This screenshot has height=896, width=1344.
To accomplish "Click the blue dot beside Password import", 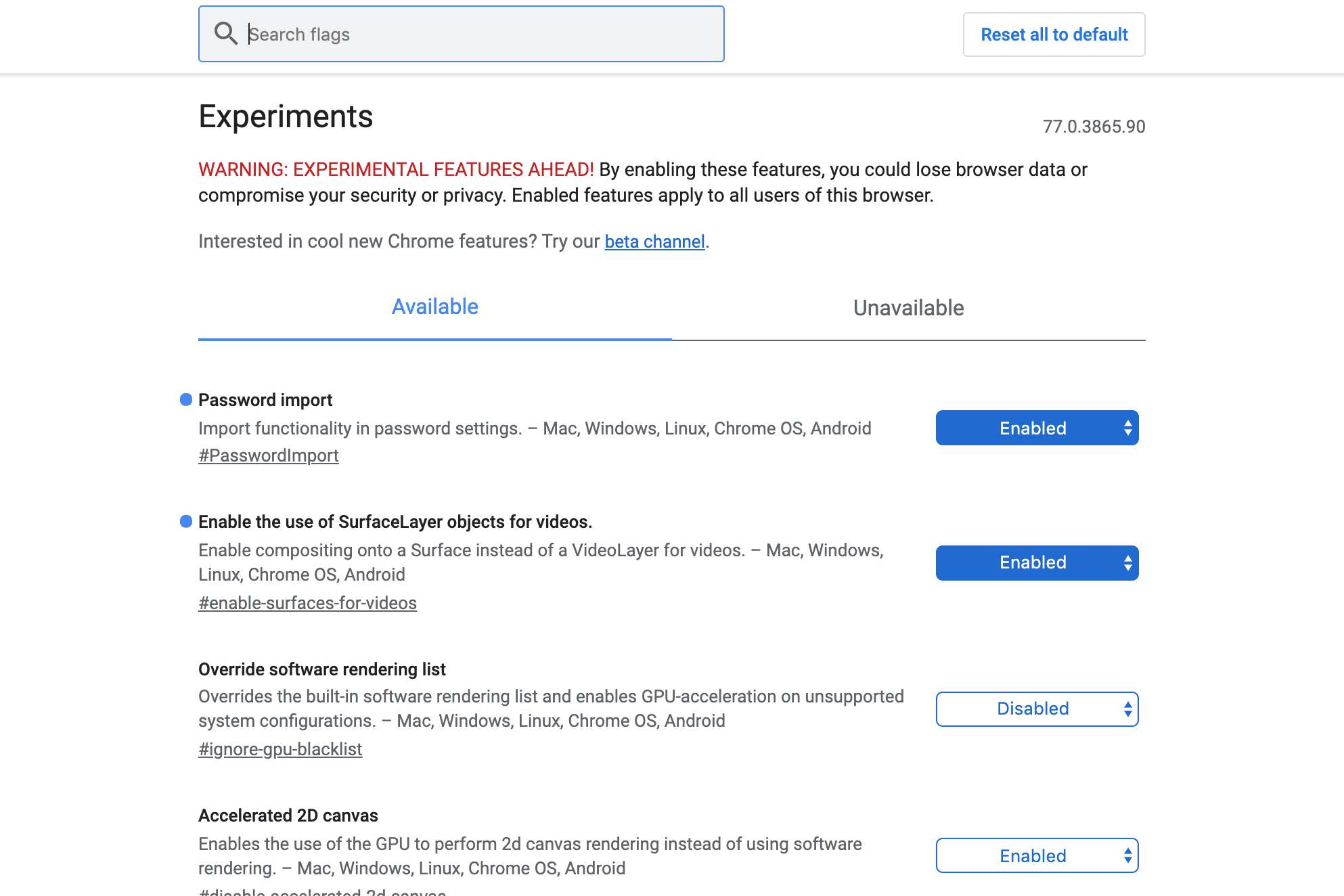I will (x=186, y=400).
